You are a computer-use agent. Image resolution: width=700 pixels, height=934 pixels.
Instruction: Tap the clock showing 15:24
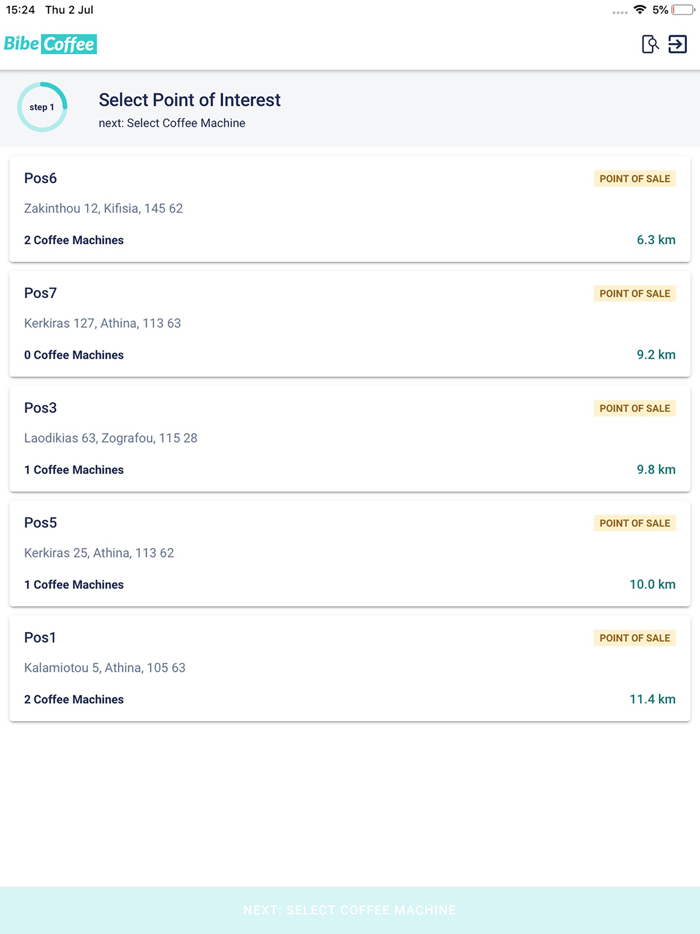(x=22, y=11)
